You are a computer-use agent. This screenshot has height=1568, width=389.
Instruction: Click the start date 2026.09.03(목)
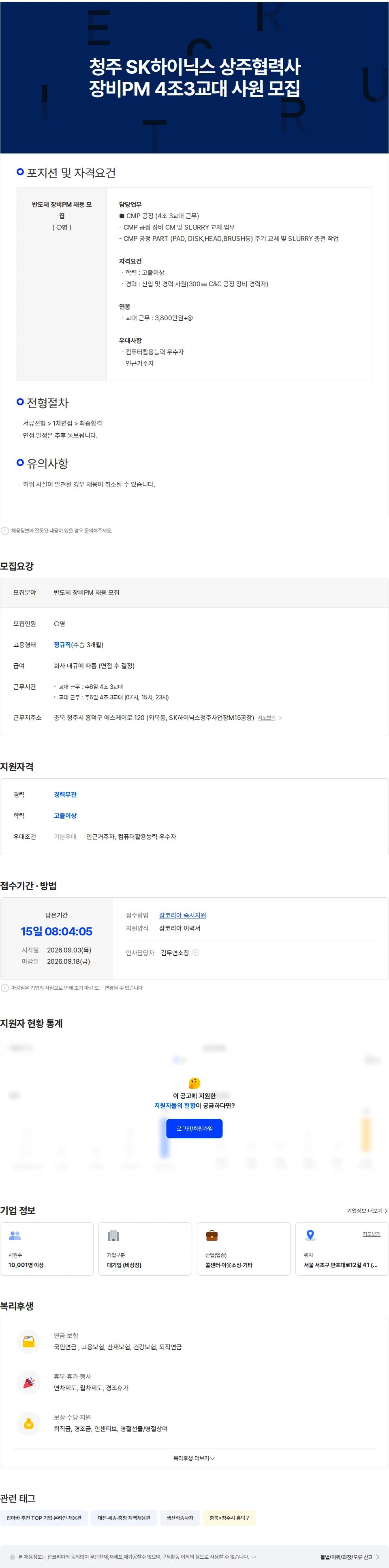(69, 950)
